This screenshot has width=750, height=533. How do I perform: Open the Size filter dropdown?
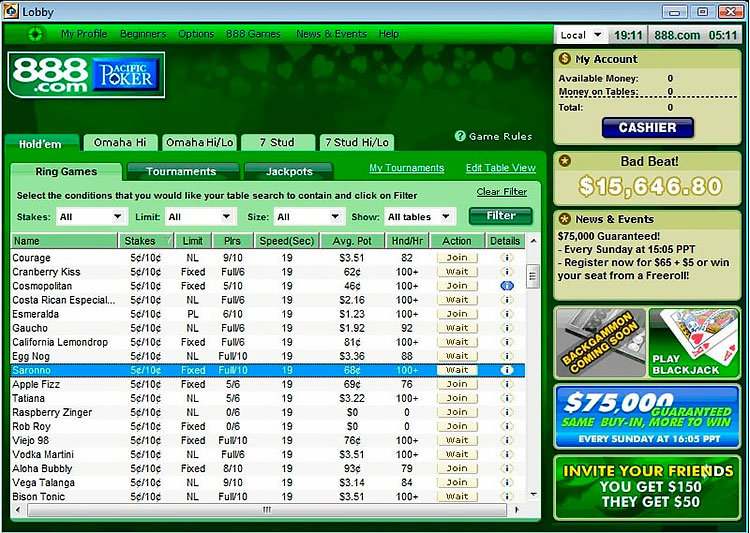click(309, 217)
